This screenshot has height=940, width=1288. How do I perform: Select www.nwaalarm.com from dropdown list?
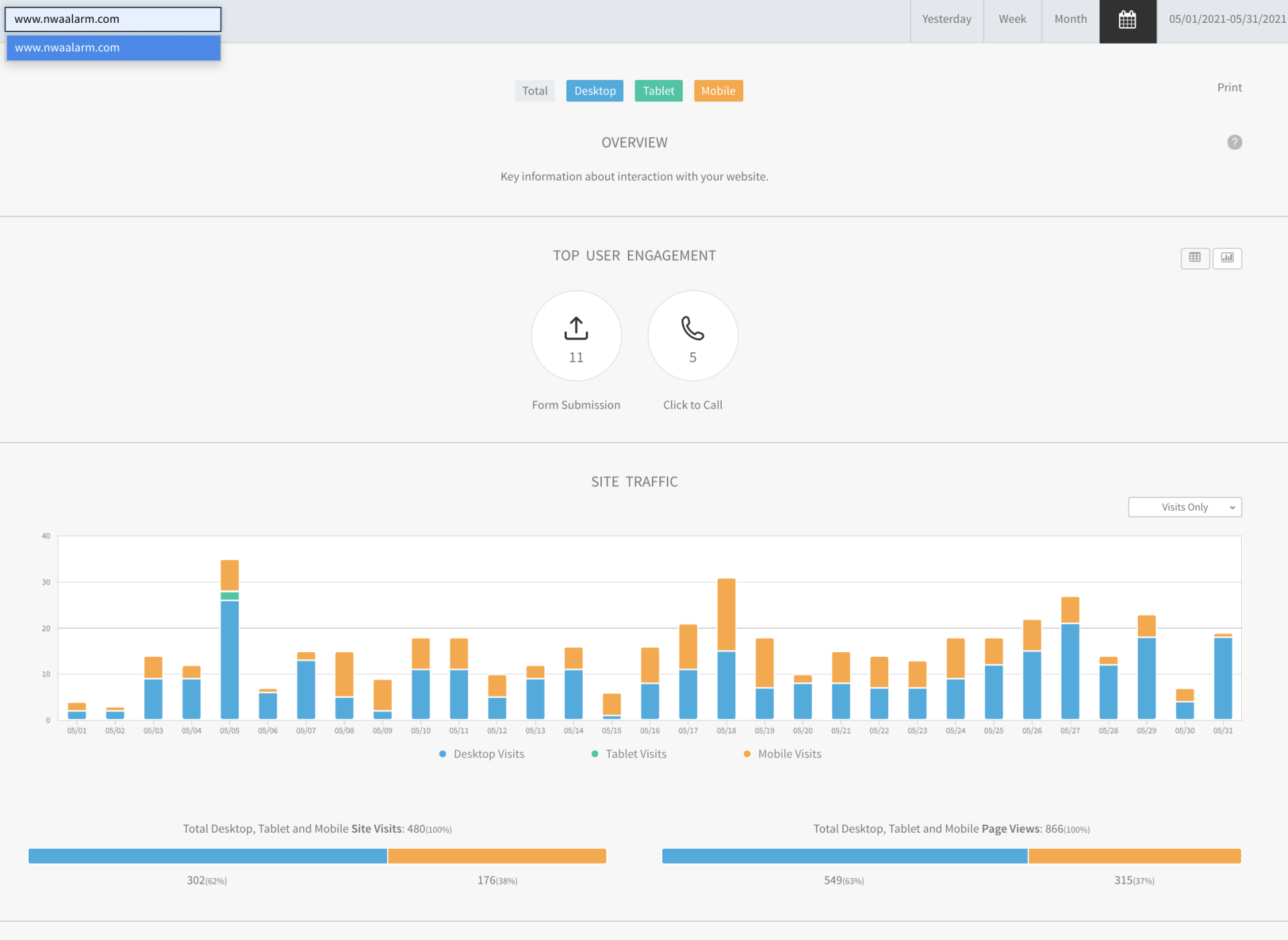(113, 48)
